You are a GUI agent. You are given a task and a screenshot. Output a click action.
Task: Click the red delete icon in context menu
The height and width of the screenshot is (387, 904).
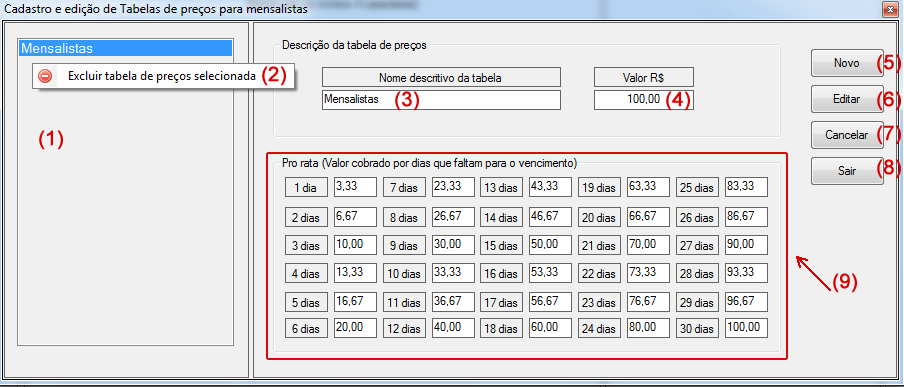click(x=45, y=76)
